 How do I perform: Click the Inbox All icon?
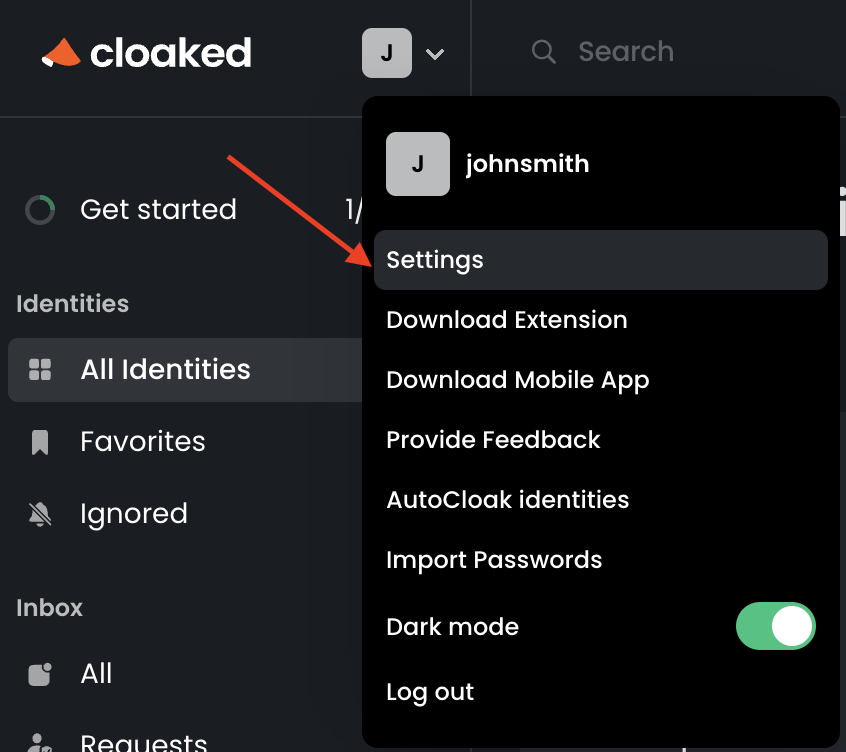[x=40, y=674]
